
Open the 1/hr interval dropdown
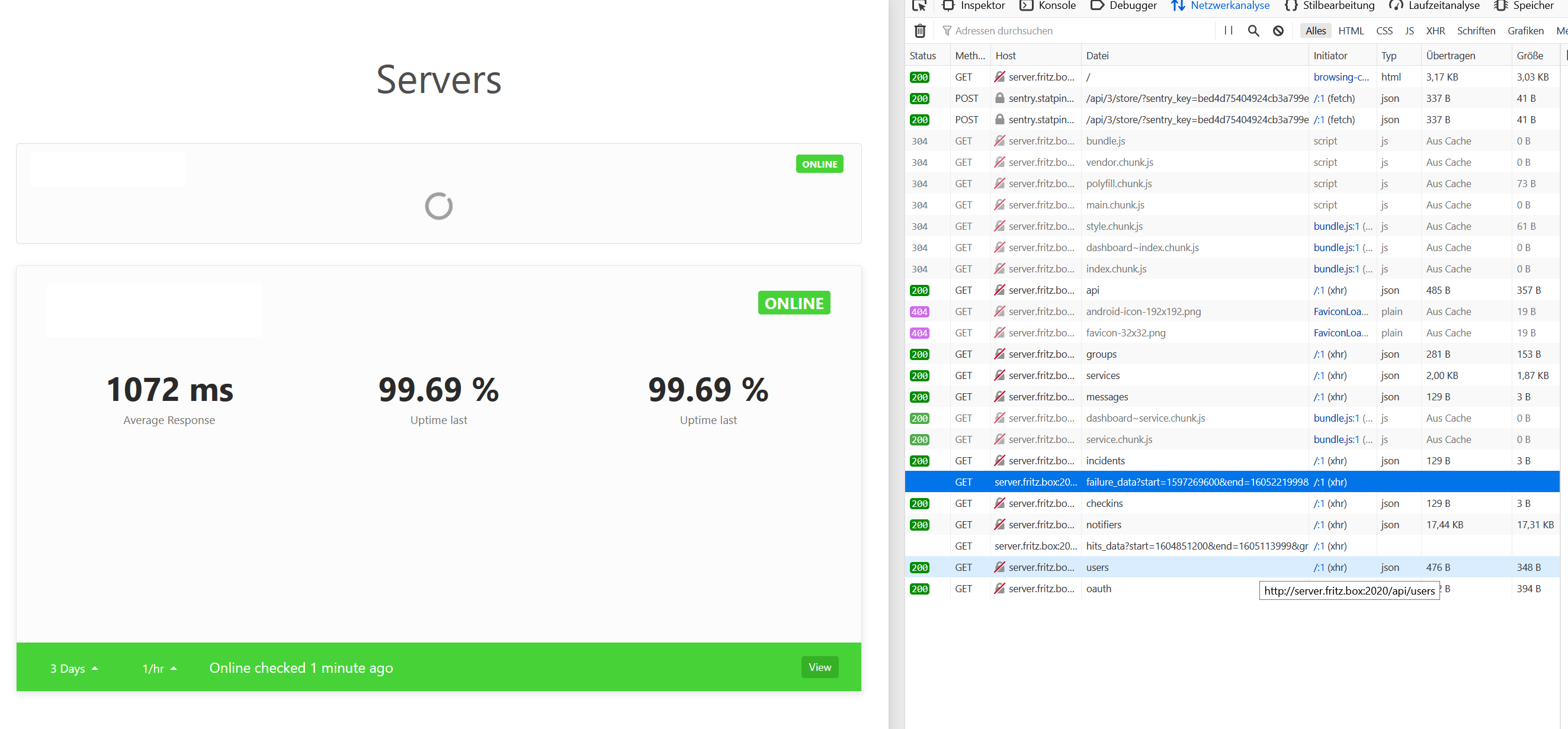tap(158, 667)
